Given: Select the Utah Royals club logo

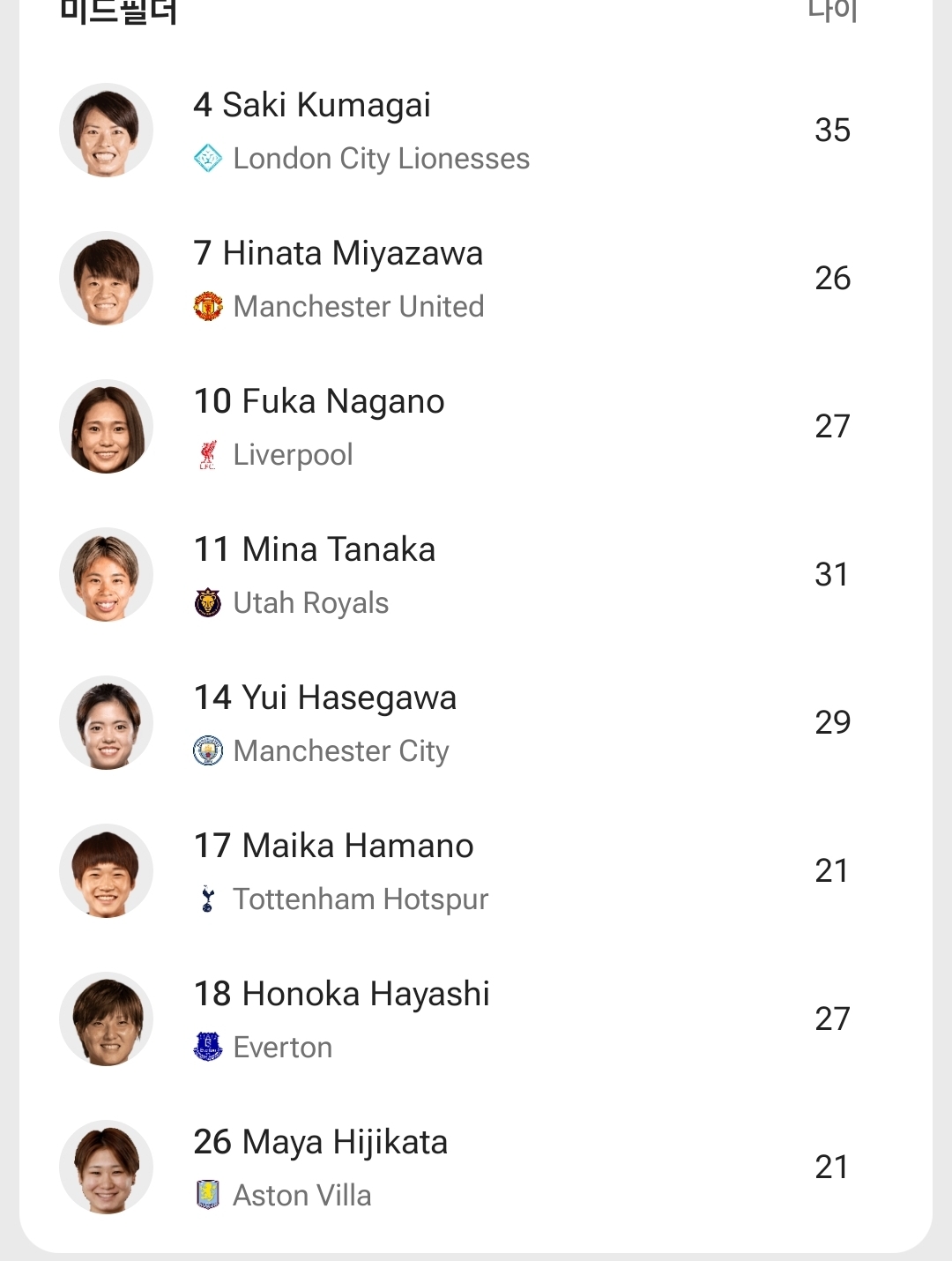Looking at the screenshot, I should click(x=208, y=603).
